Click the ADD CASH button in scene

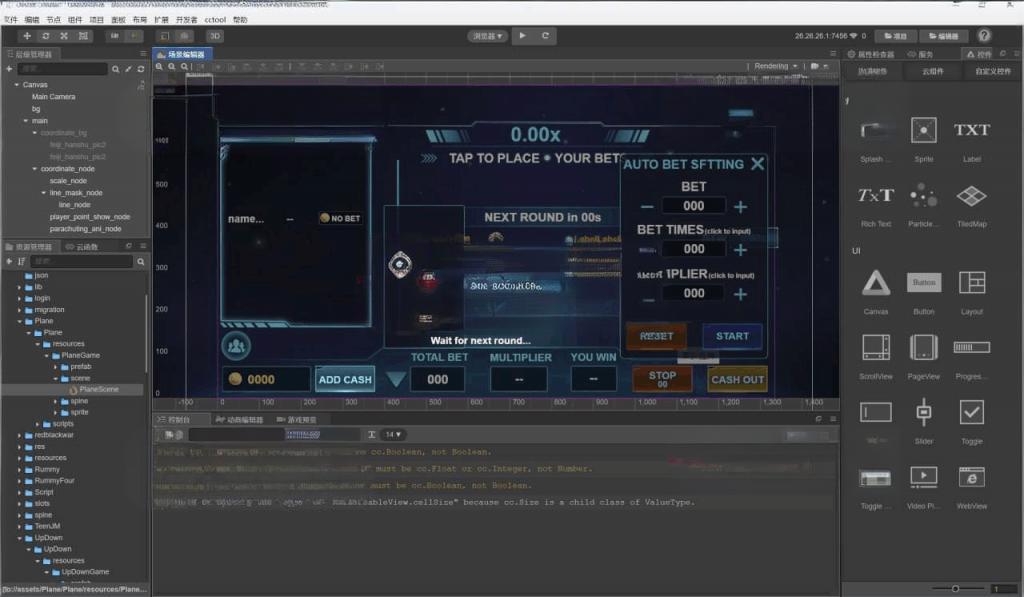coord(344,380)
